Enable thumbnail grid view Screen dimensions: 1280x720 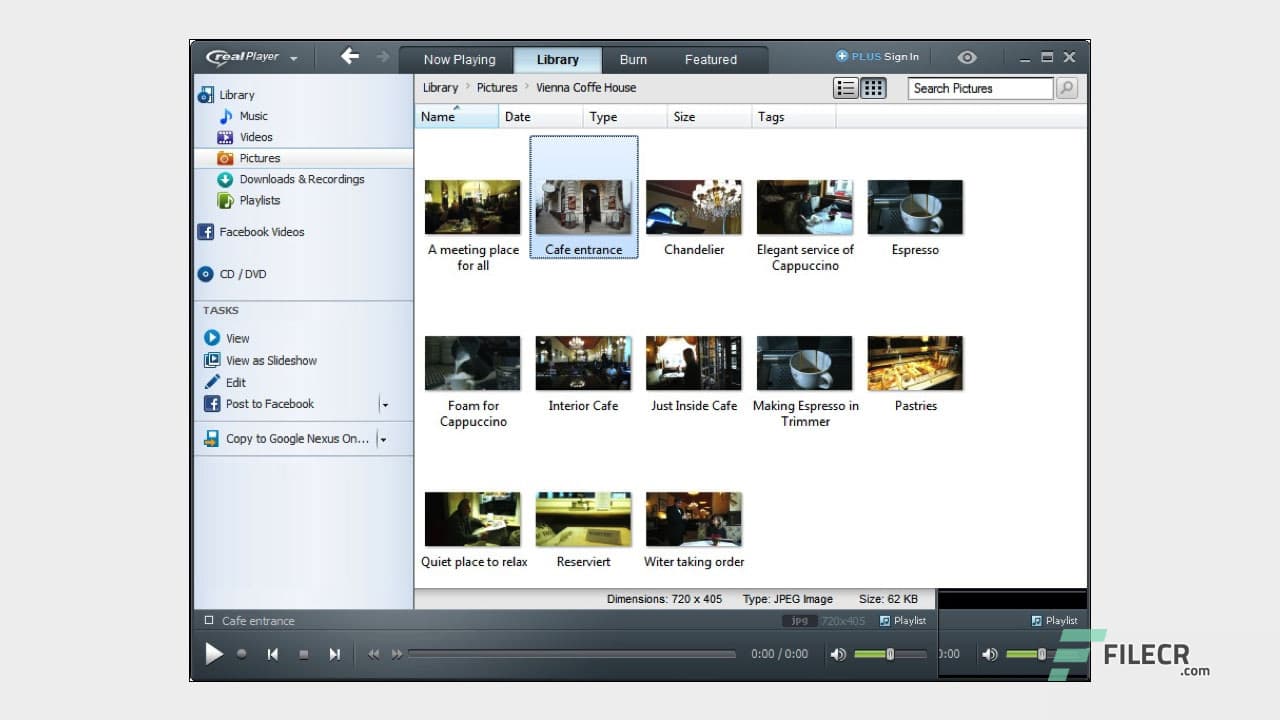pos(872,88)
